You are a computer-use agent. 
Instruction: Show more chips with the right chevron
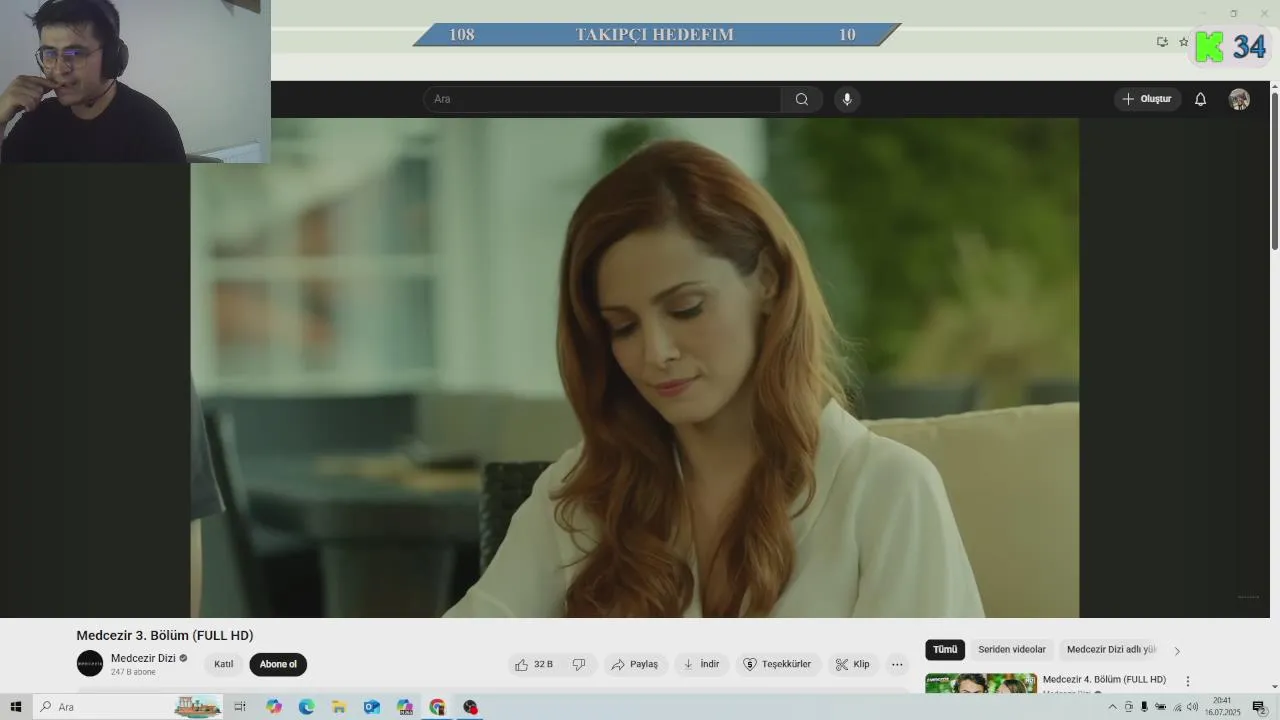(x=1177, y=651)
